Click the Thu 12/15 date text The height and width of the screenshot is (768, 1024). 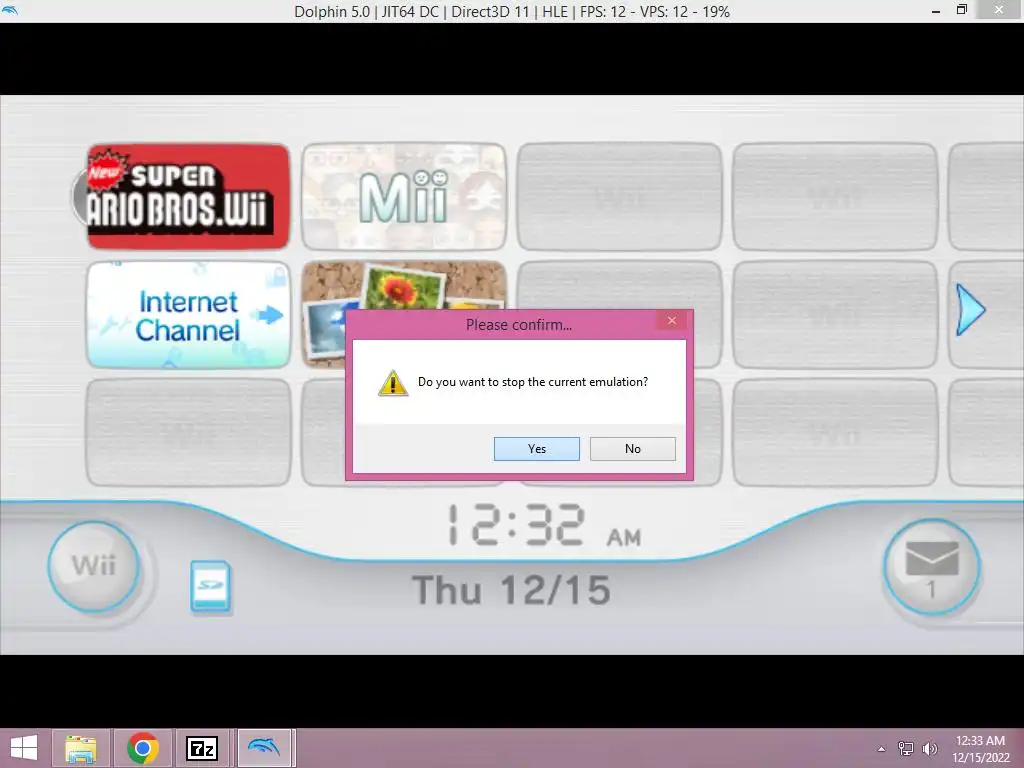coord(511,590)
